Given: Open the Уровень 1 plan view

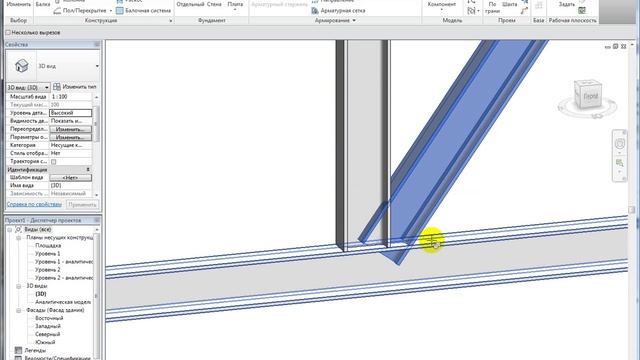Looking at the screenshot, I should click(x=47, y=253).
